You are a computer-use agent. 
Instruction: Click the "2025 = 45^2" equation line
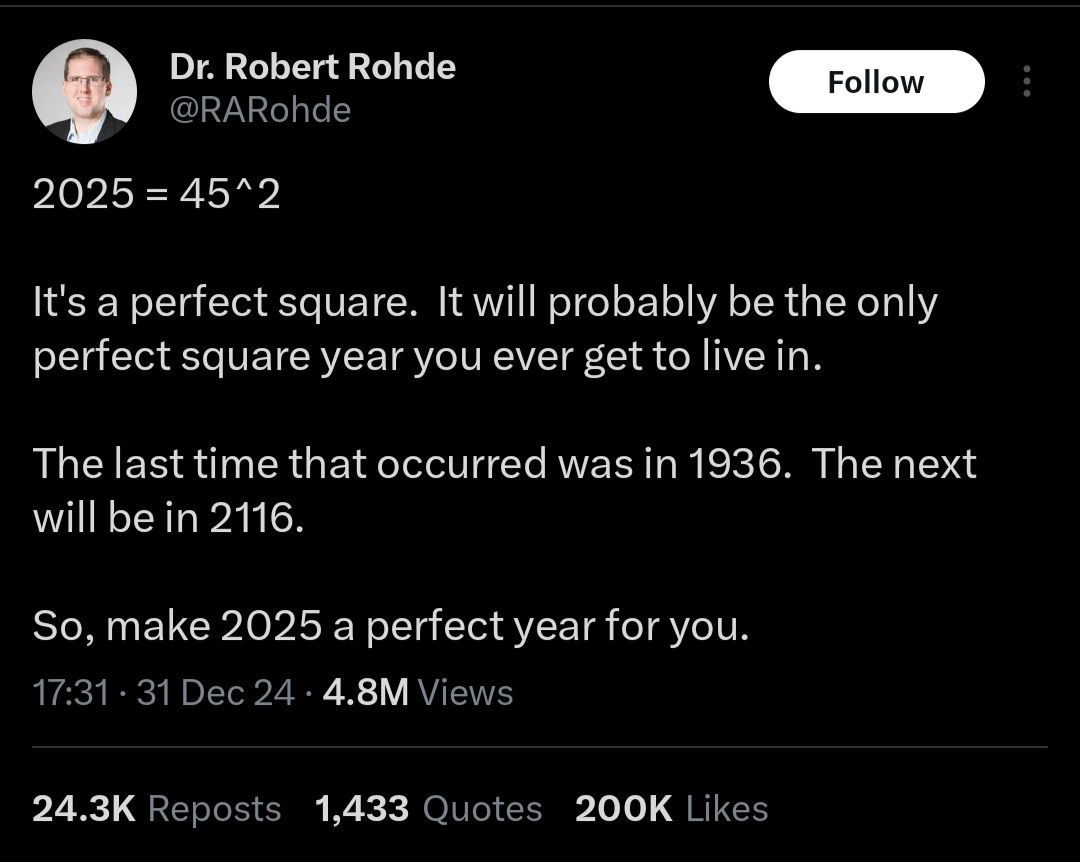click(156, 194)
